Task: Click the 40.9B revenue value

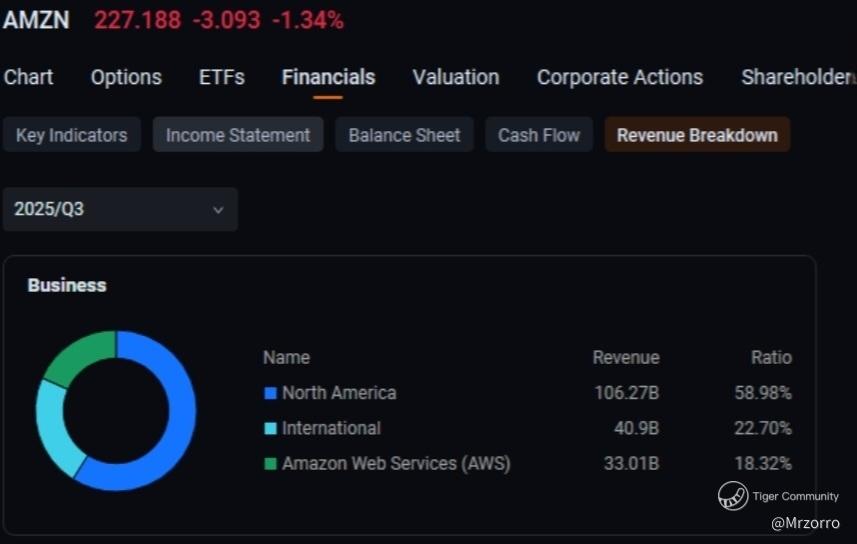Action: 636,428
